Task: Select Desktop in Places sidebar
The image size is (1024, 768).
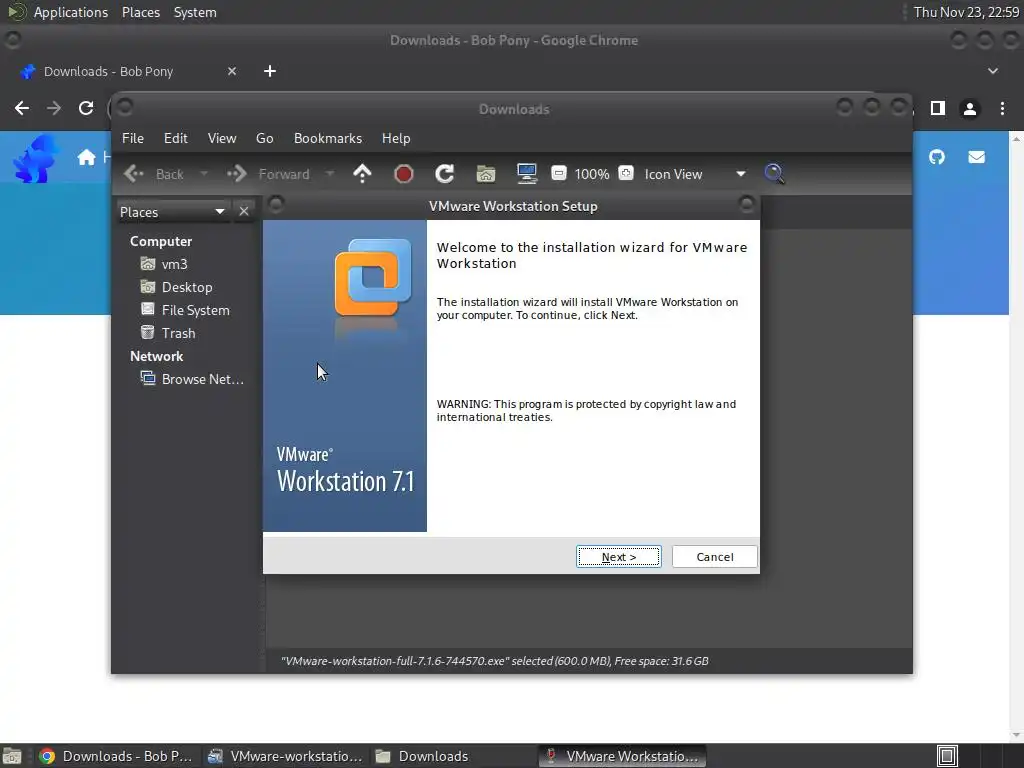Action: [x=176, y=287]
